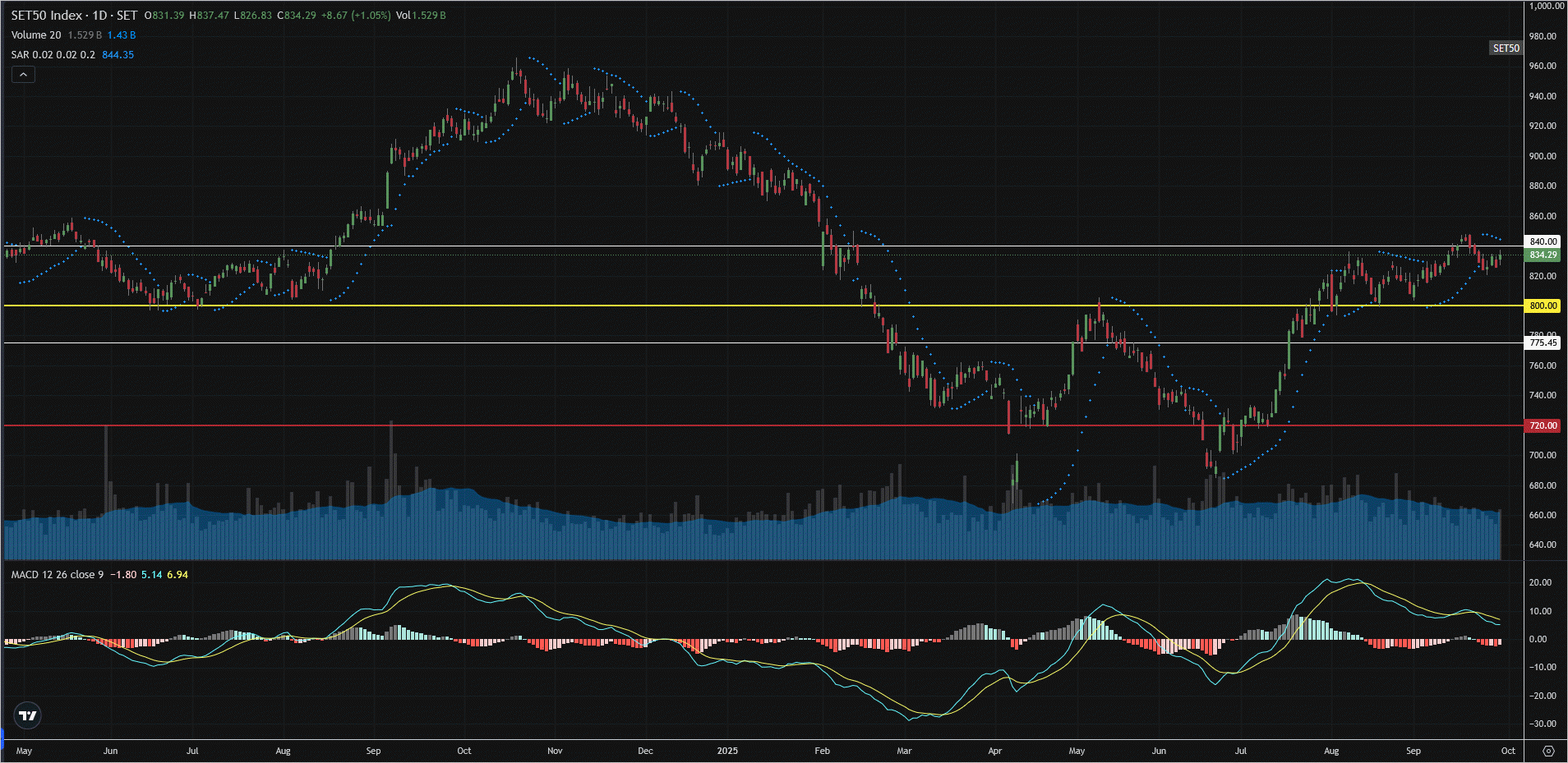The width and height of the screenshot is (1568, 763).
Task: Click the 775.45 horizontal line label
Action: click(1543, 342)
